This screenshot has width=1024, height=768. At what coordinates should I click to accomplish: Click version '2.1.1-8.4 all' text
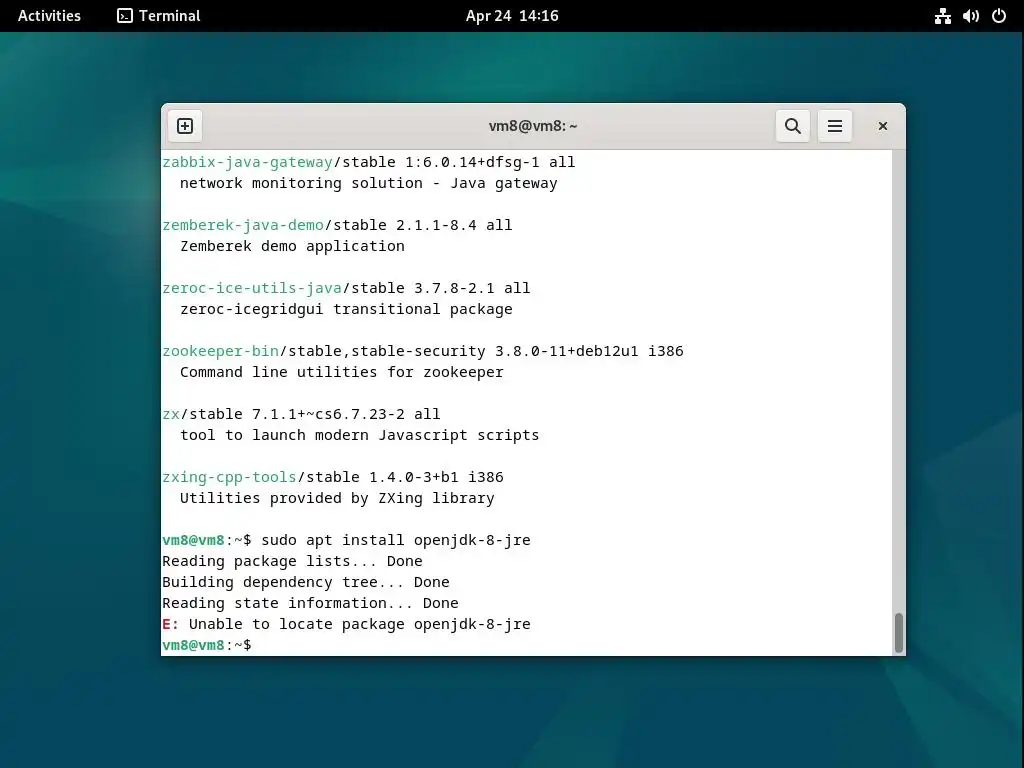tap(454, 225)
